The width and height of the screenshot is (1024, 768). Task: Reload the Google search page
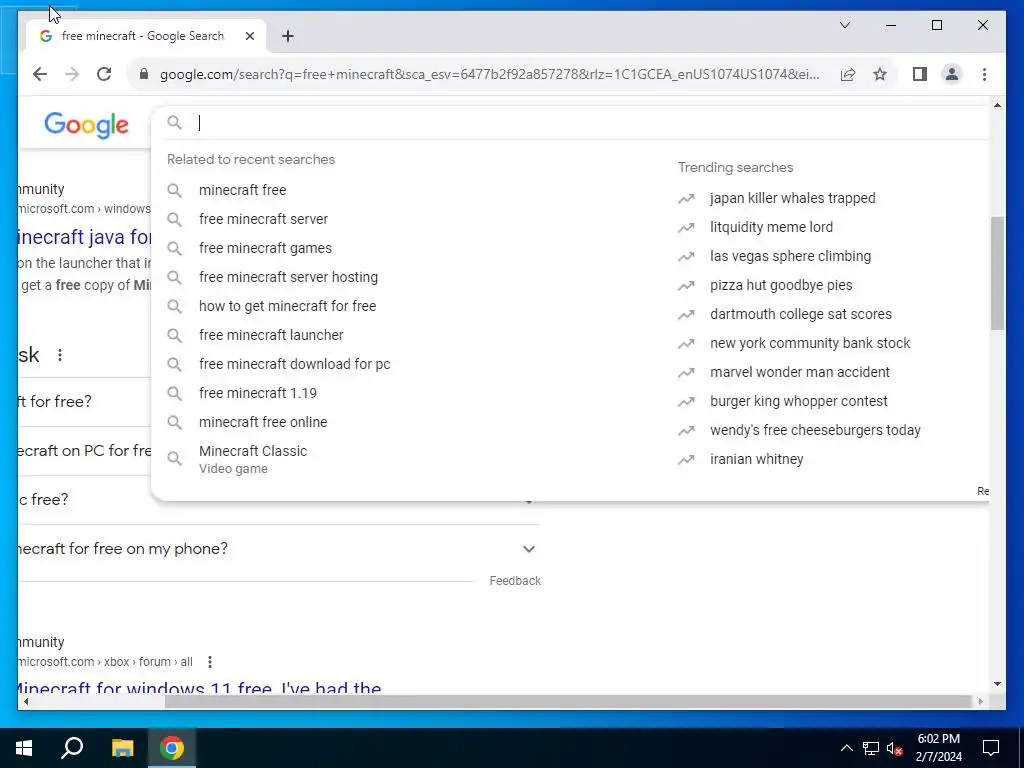coord(104,74)
